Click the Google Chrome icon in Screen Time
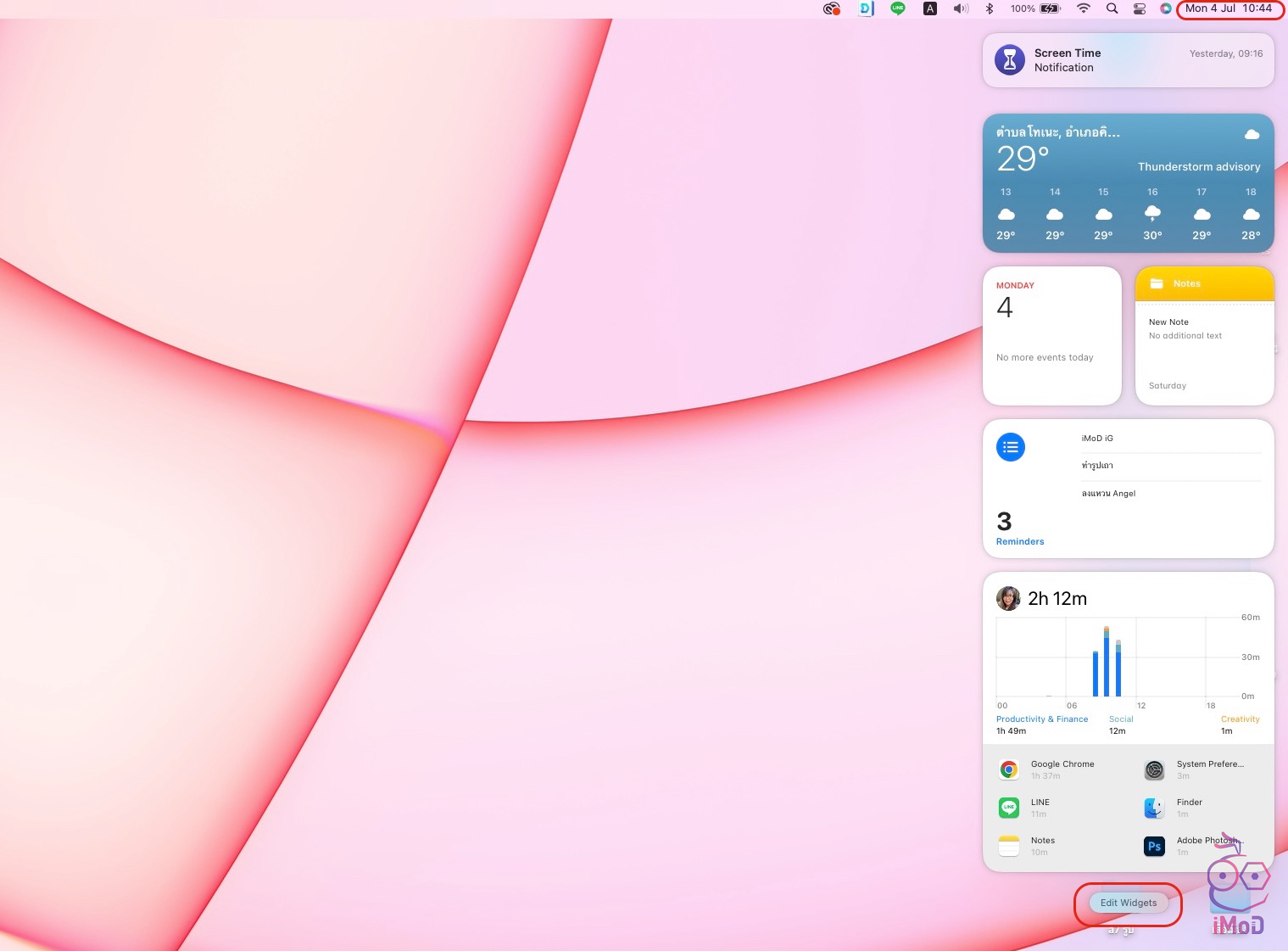Image resolution: width=1288 pixels, height=951 pixels. tap(1008, 769)
